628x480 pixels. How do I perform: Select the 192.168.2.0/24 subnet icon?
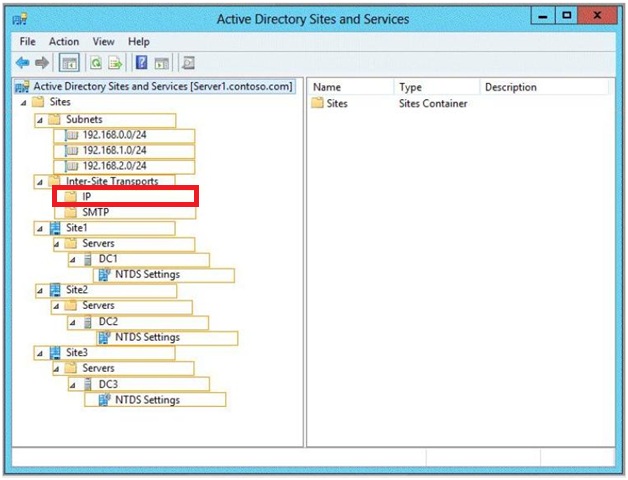(x=72, y=166)
